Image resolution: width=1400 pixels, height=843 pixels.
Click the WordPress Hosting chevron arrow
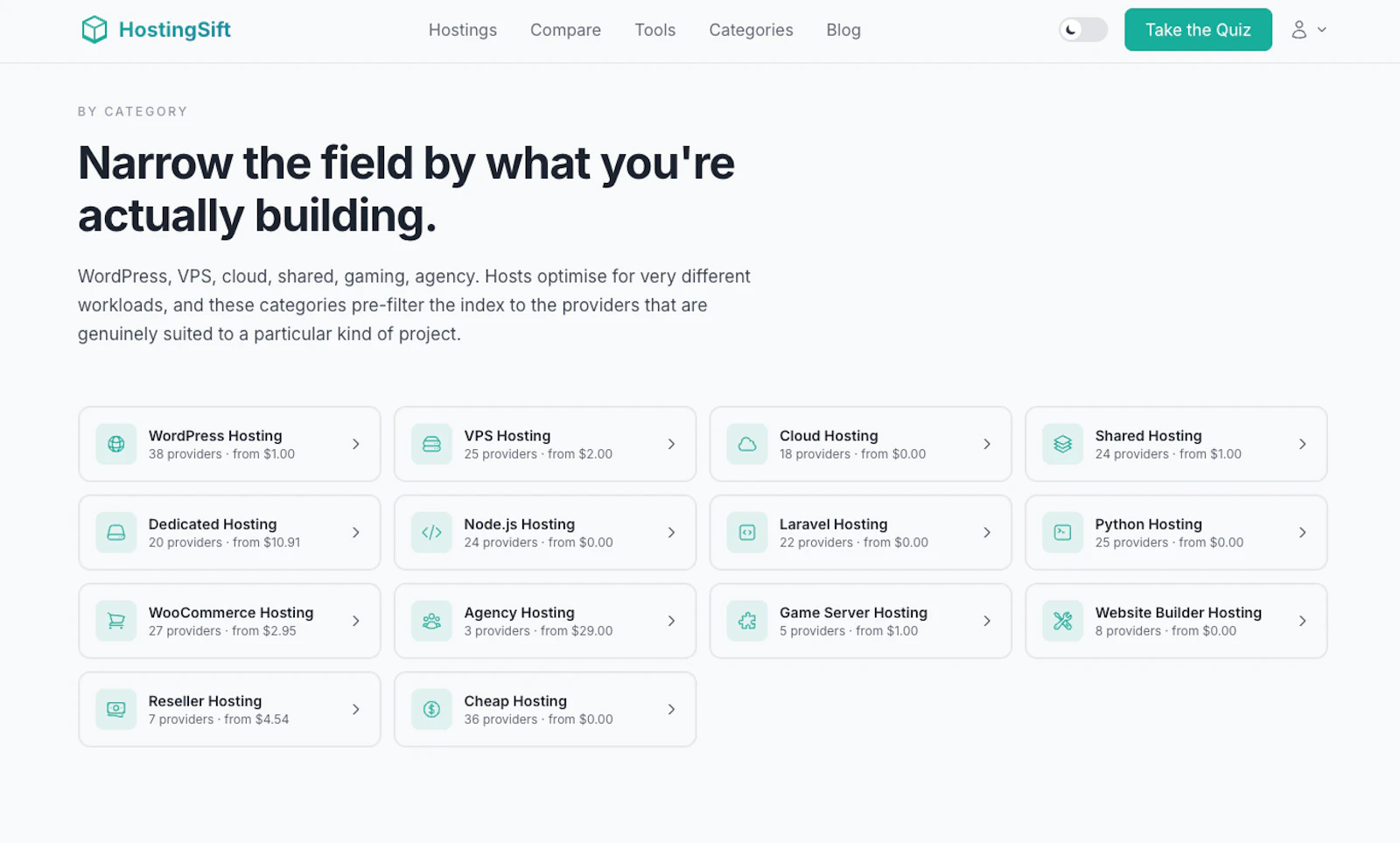click(356, 444)
